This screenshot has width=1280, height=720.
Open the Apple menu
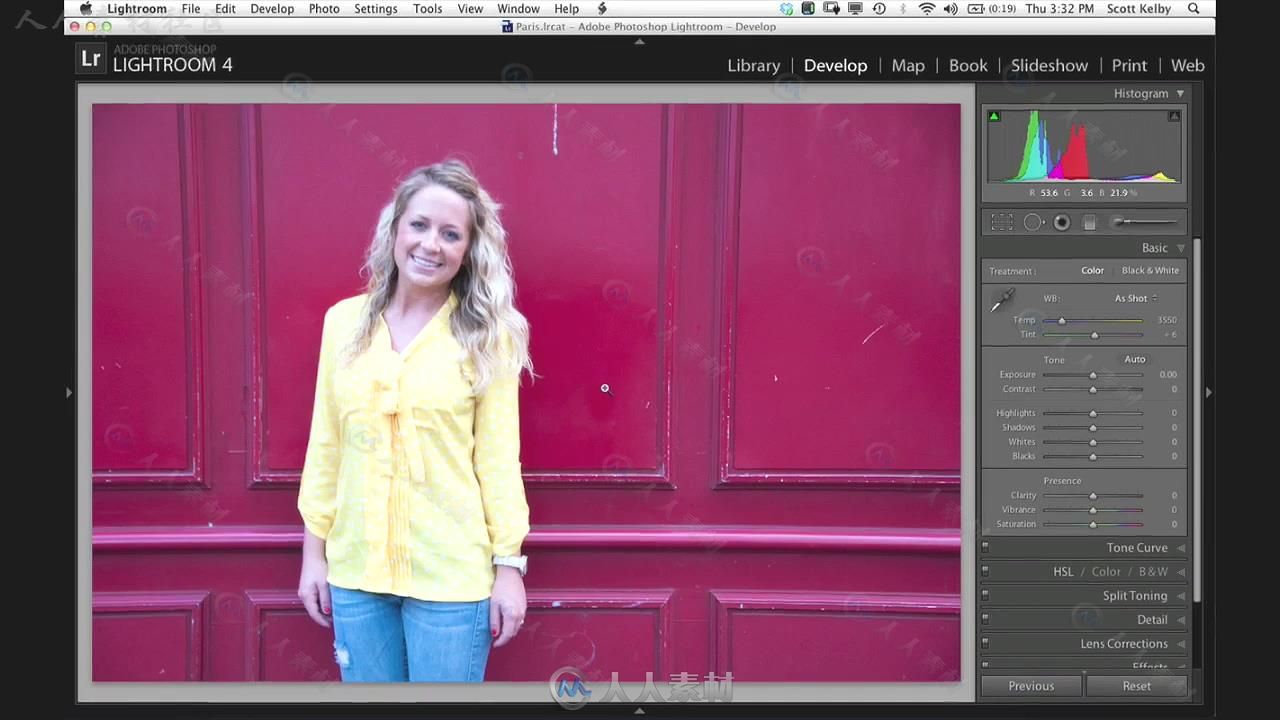[86, 9]
